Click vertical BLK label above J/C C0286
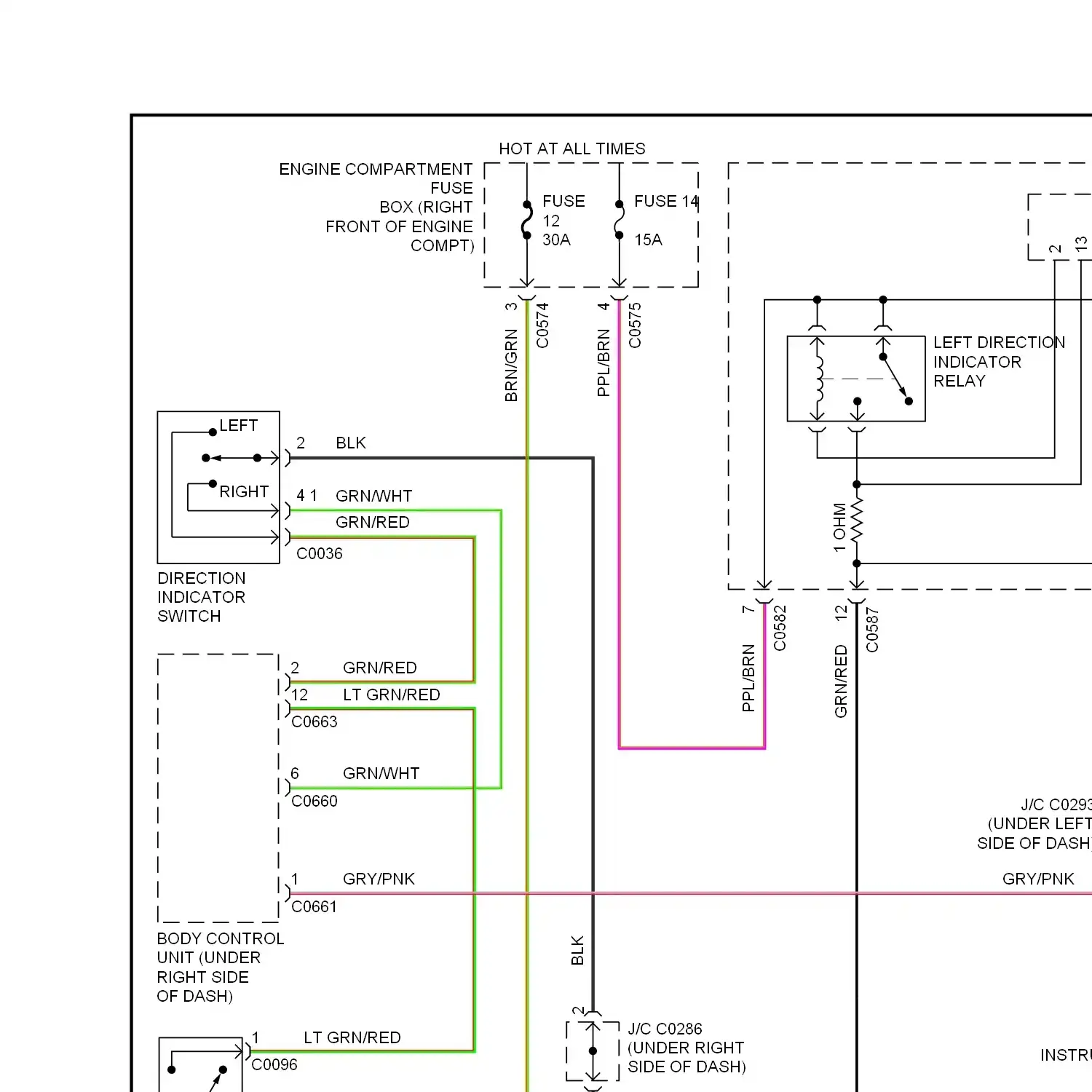This screenshot has height=1092, width=1092. (577, 951)
